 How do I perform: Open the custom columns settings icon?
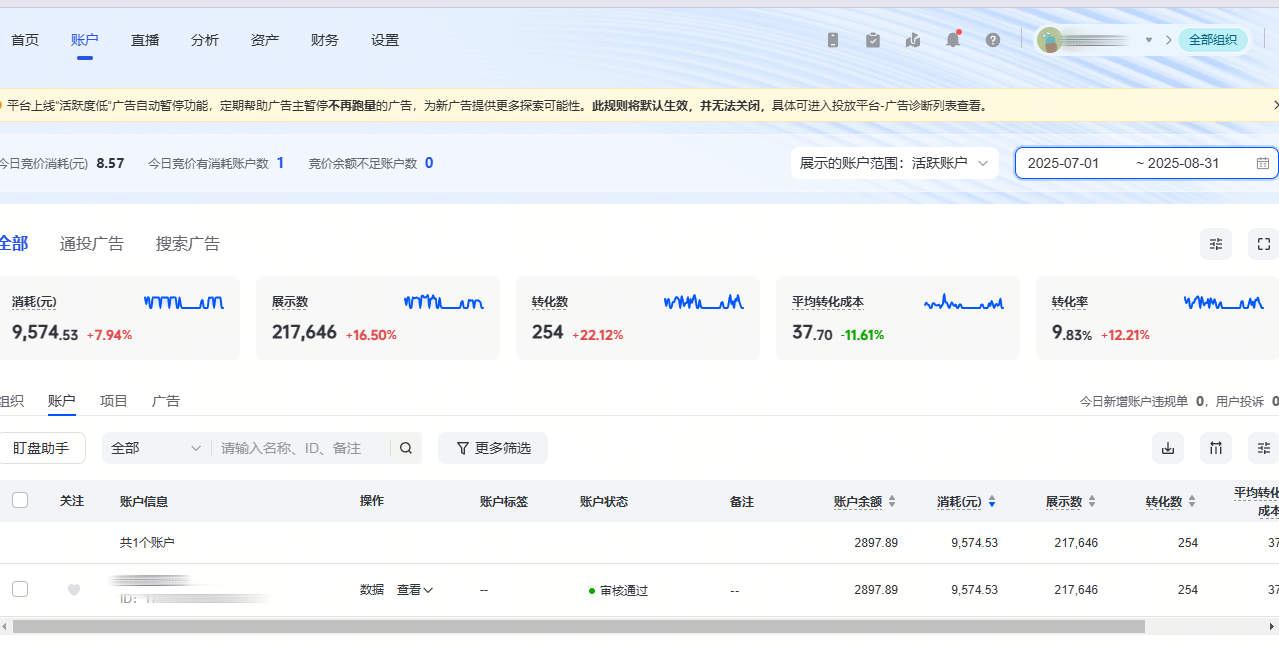click(1263, 448)
